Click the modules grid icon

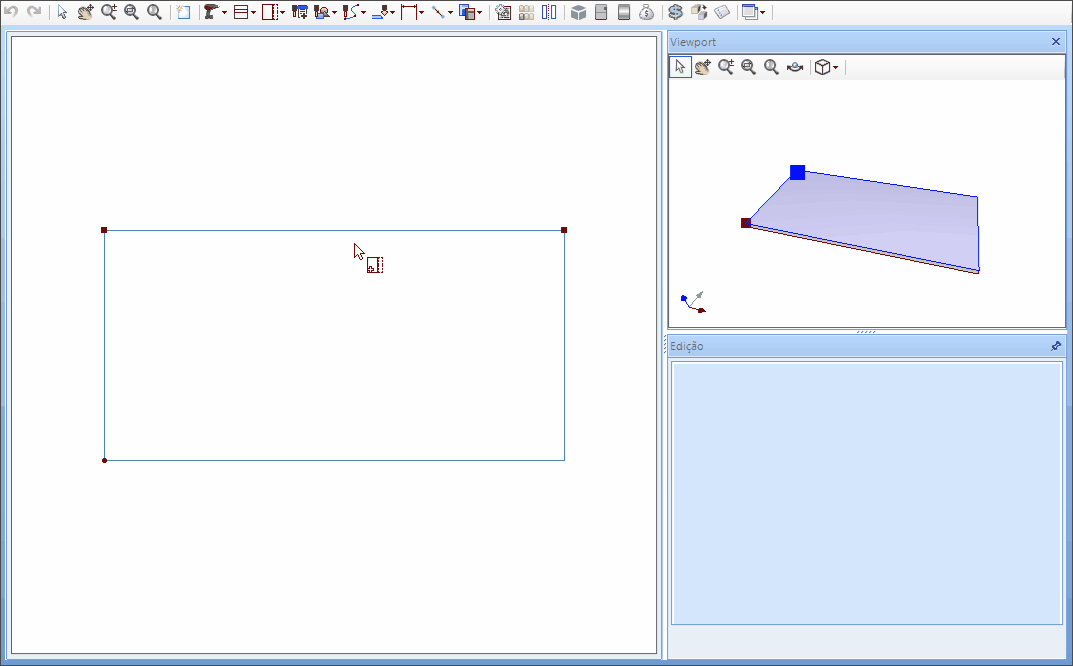click(526, 12)
